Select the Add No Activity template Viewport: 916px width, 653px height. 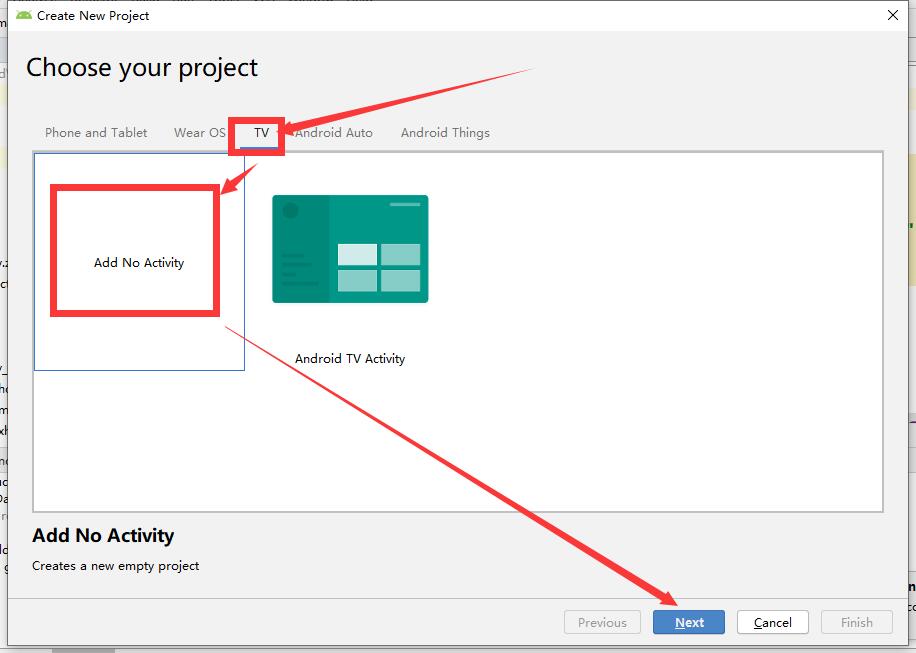(139, 262)
